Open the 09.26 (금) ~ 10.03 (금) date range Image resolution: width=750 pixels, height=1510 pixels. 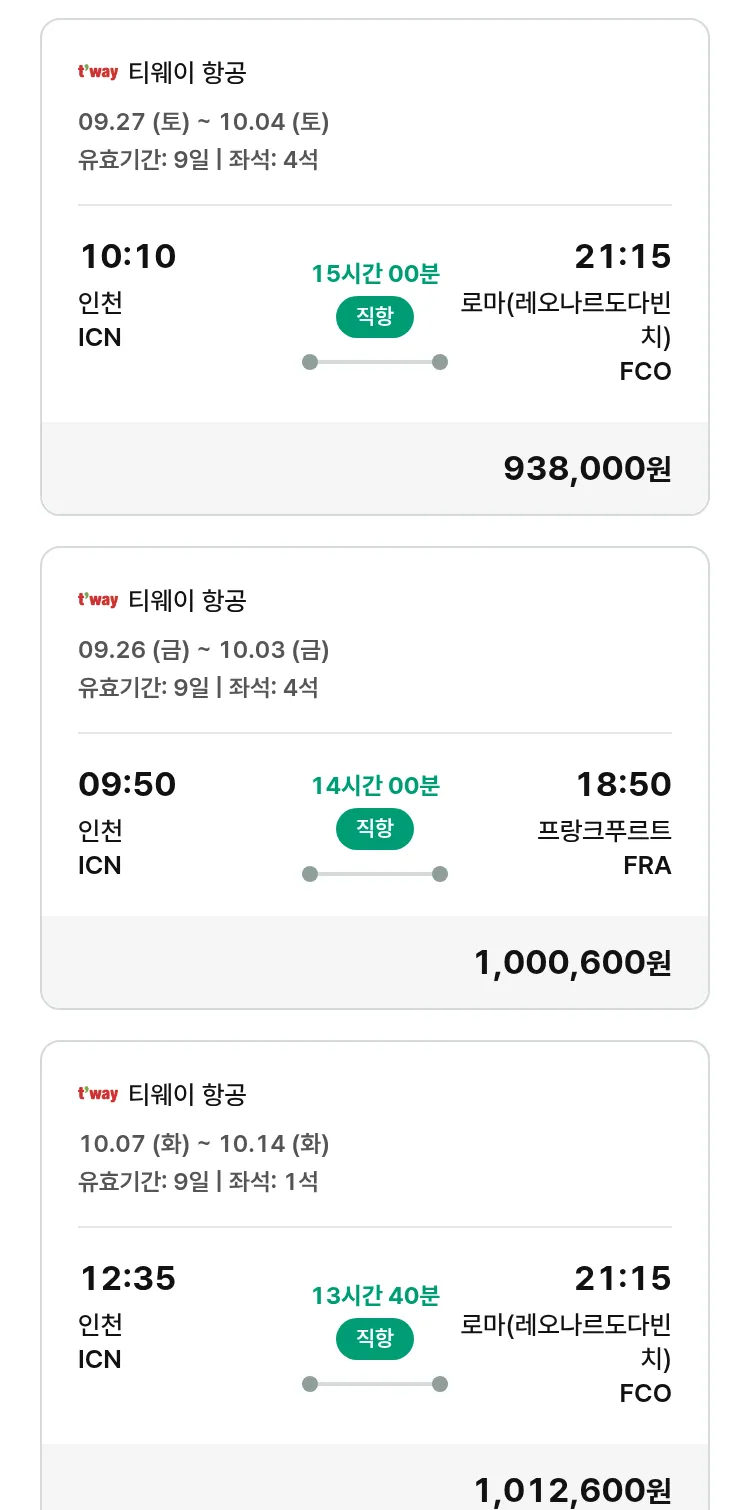204,650
